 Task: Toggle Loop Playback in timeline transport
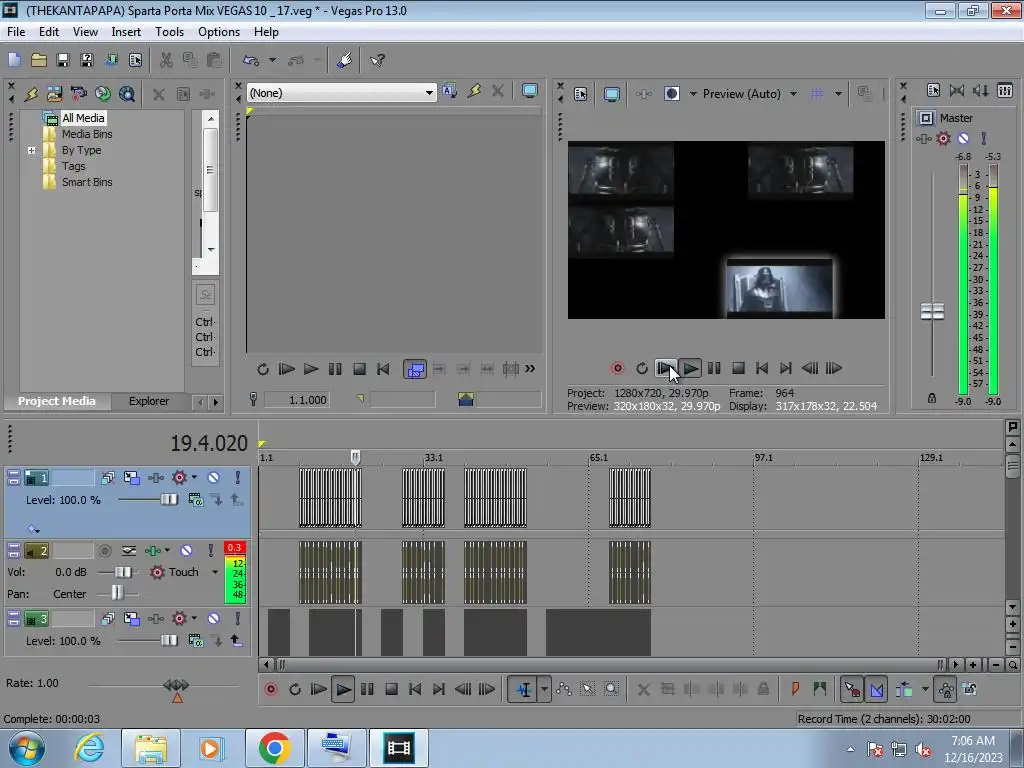pos(295,689)
